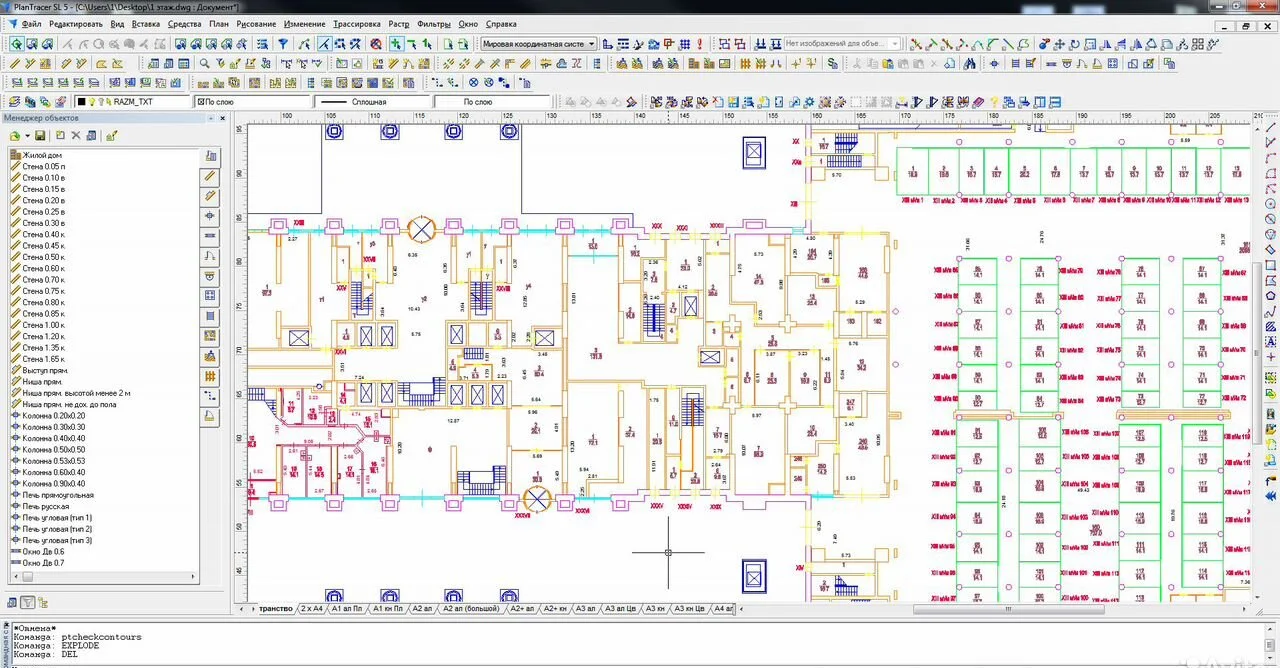
Task: Select the orange grid category icon in sidebar
Action: tap(210, 376)
